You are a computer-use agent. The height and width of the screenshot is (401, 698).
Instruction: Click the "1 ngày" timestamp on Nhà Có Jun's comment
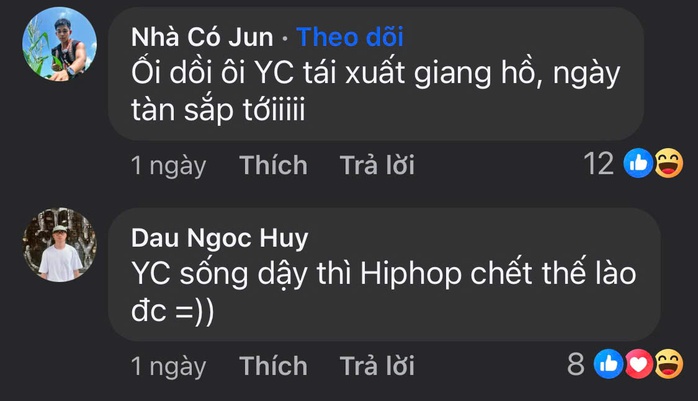(x=168, y=165)
